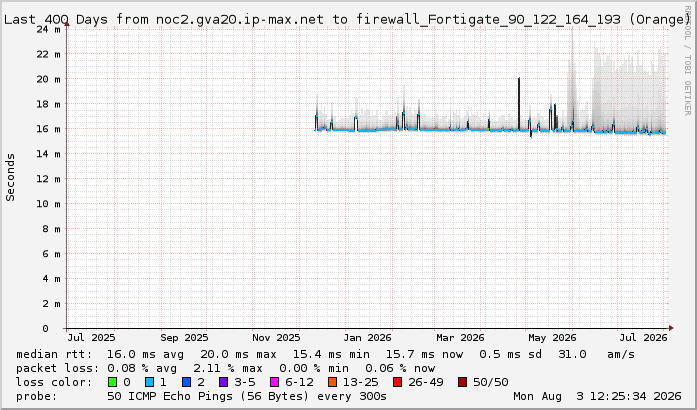Click the red loss swatch for 26-49
This screenshot has width=697, height=410.
[x=398, y=382]
